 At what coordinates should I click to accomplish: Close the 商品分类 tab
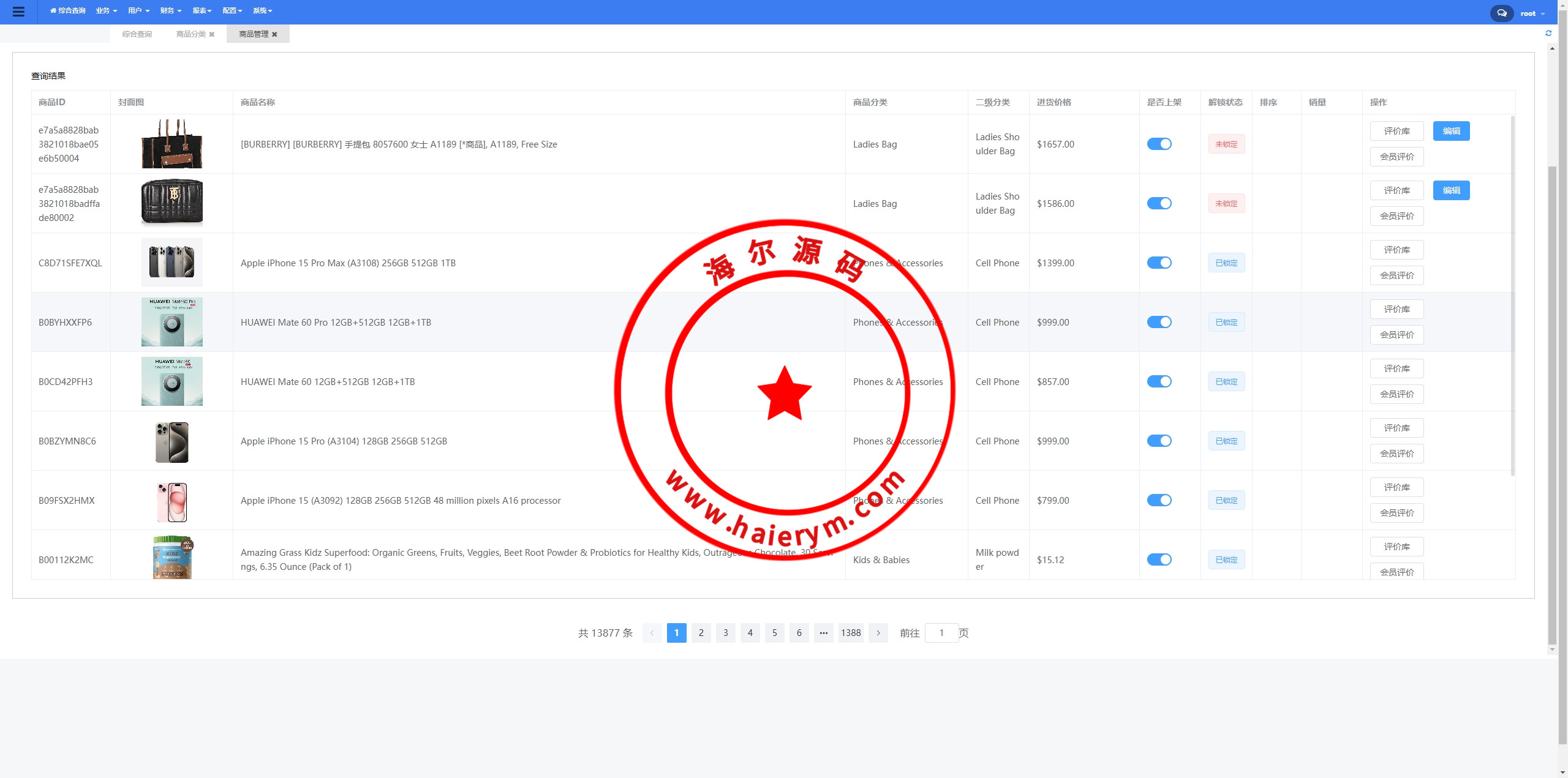212,34
